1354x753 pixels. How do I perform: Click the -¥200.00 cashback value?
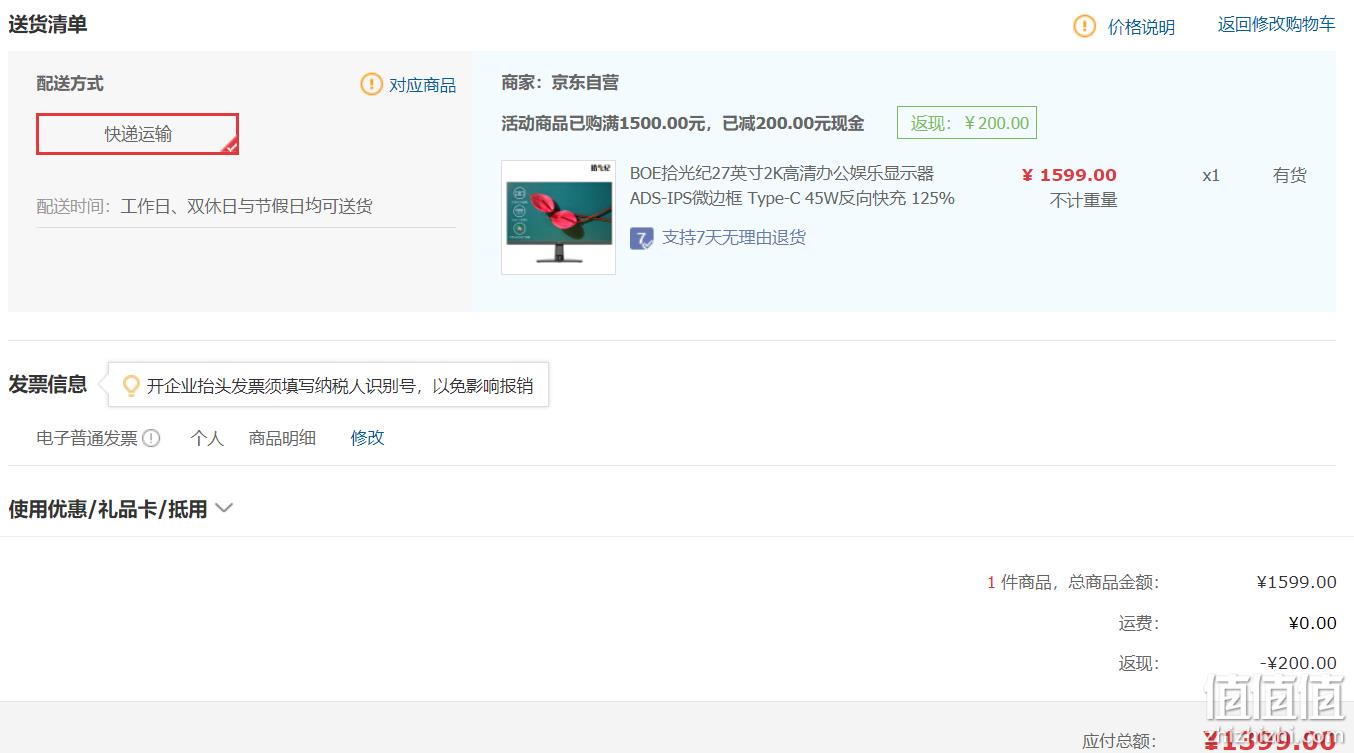coord(1298,663)
